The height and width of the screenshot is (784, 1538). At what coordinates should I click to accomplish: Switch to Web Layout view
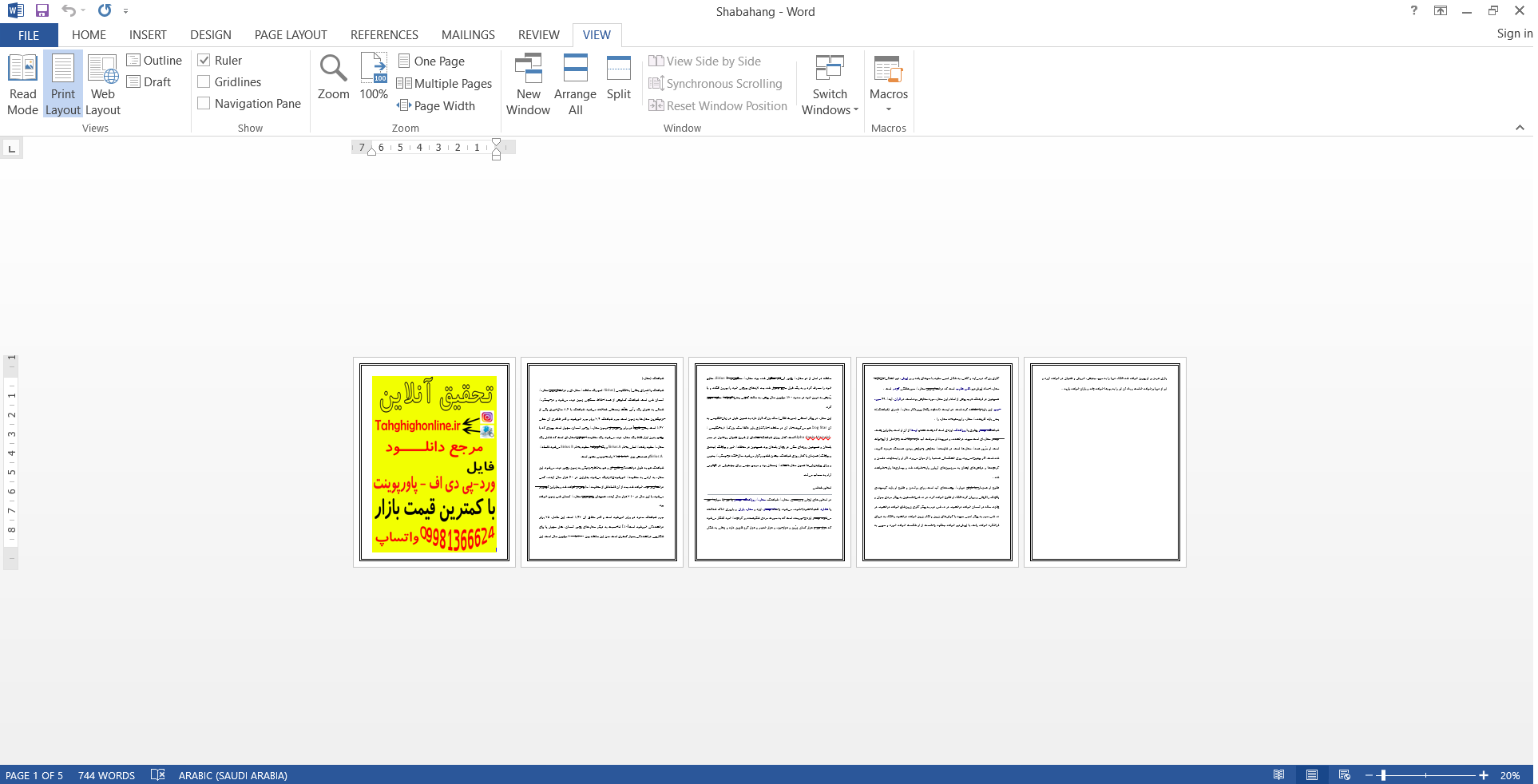(x=103, y=85)
